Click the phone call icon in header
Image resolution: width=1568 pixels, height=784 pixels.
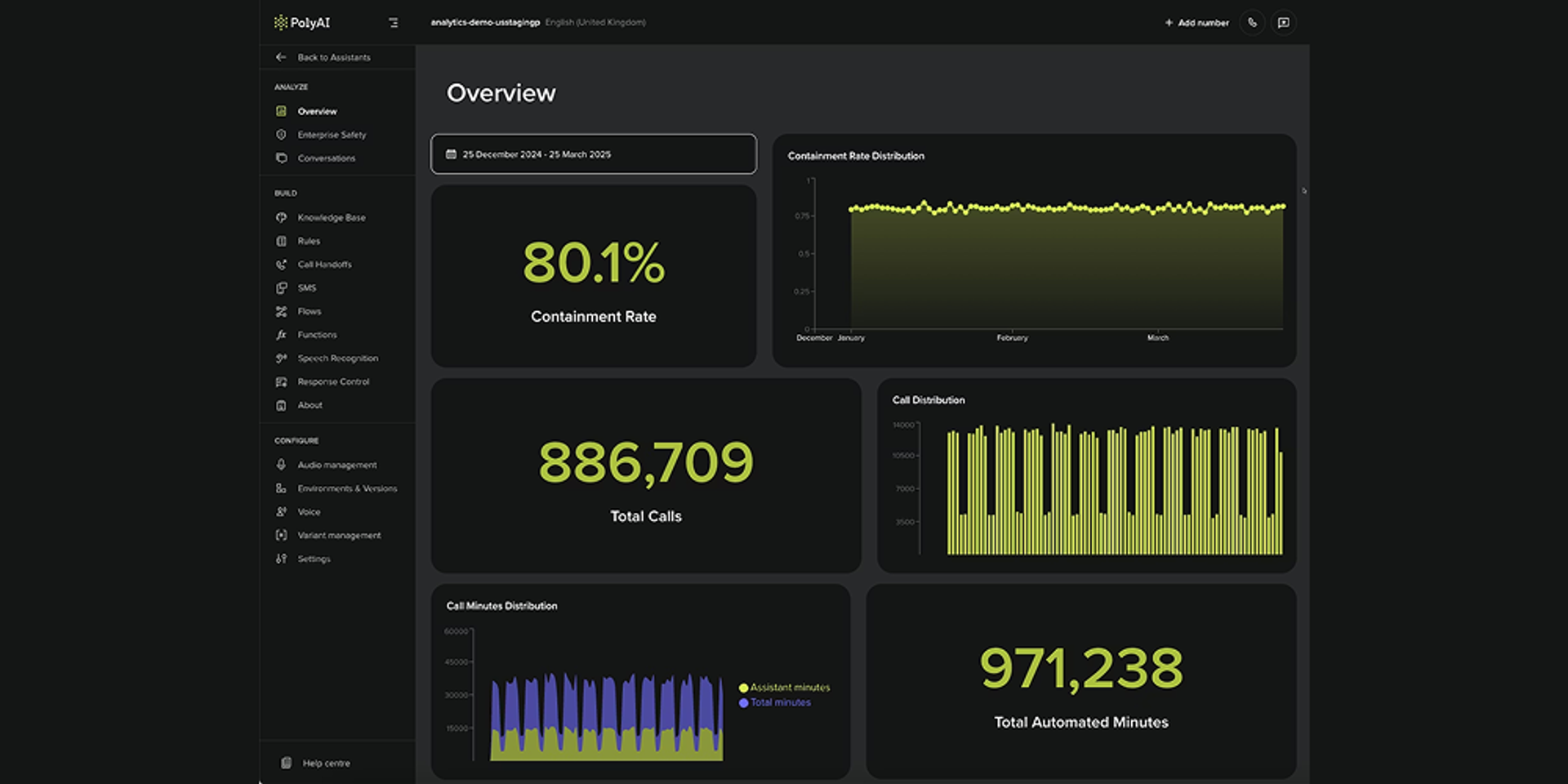tap(1252, 23)
